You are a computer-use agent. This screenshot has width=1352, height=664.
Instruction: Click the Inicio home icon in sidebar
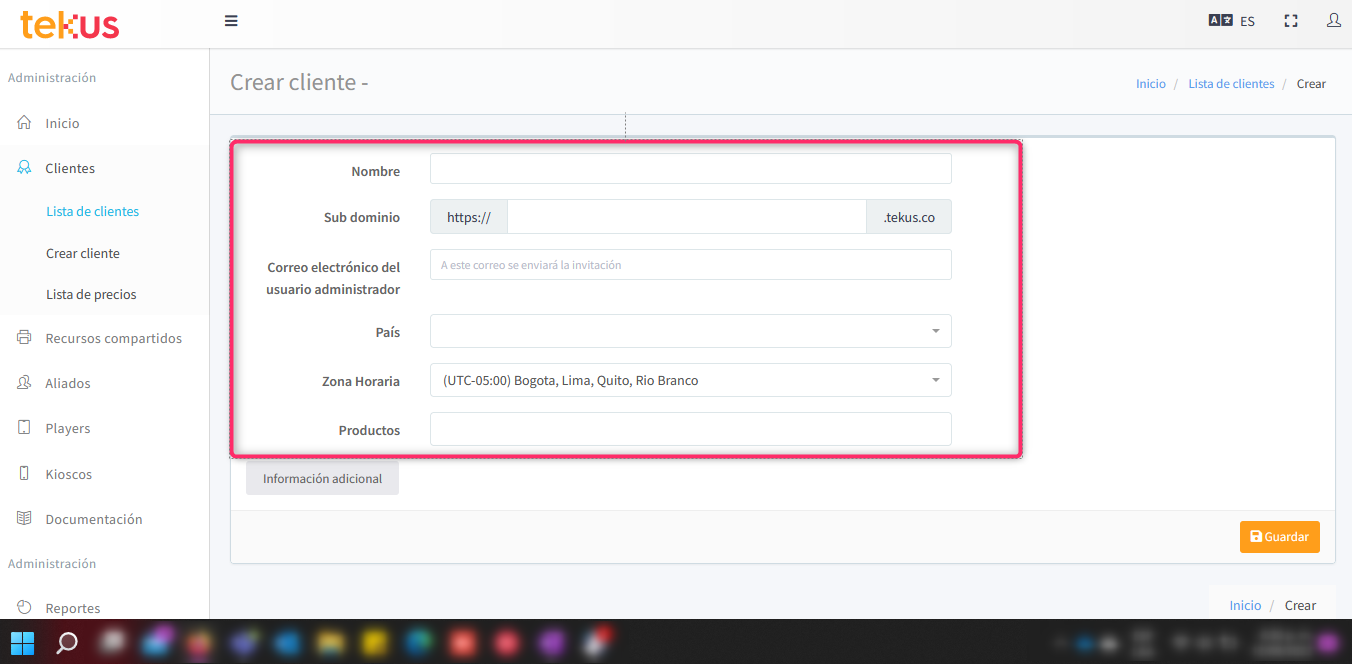[x=25, y=123]
